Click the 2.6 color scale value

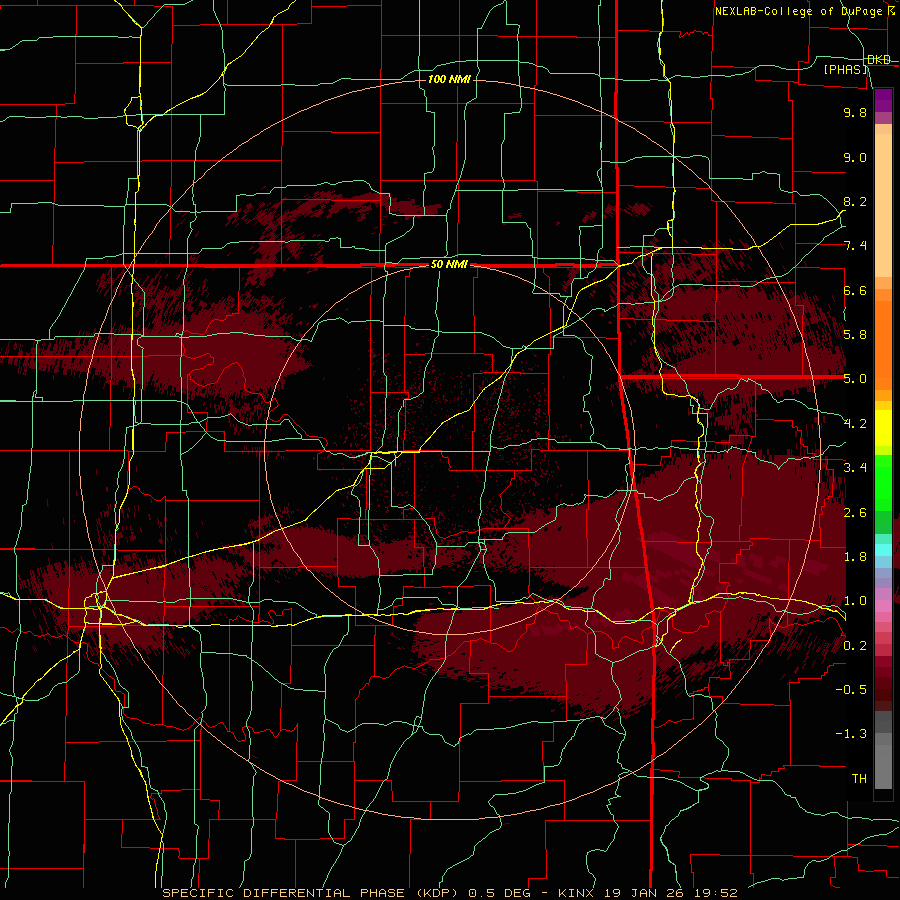point(855,513)
